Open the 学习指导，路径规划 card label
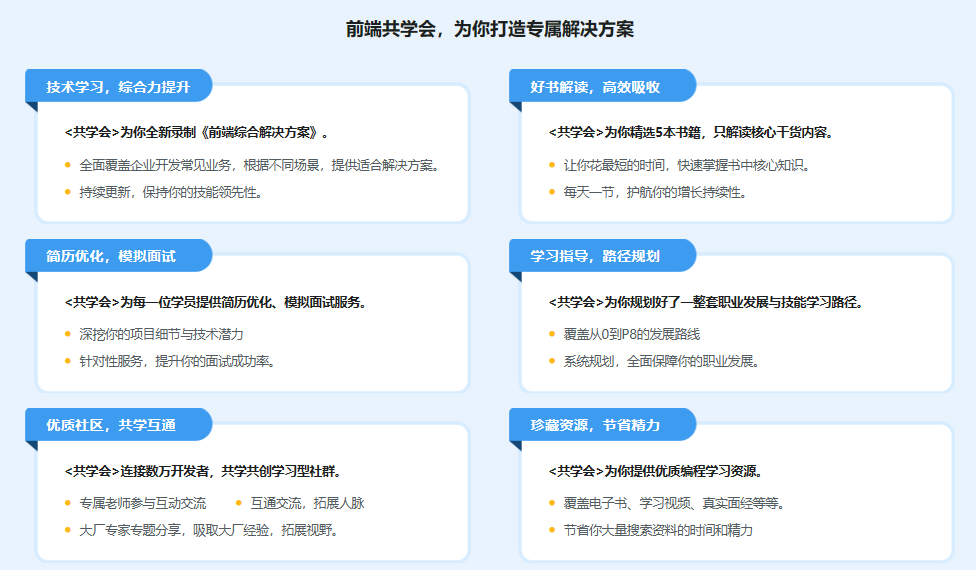Screen dimensions: 976x570 595,256
